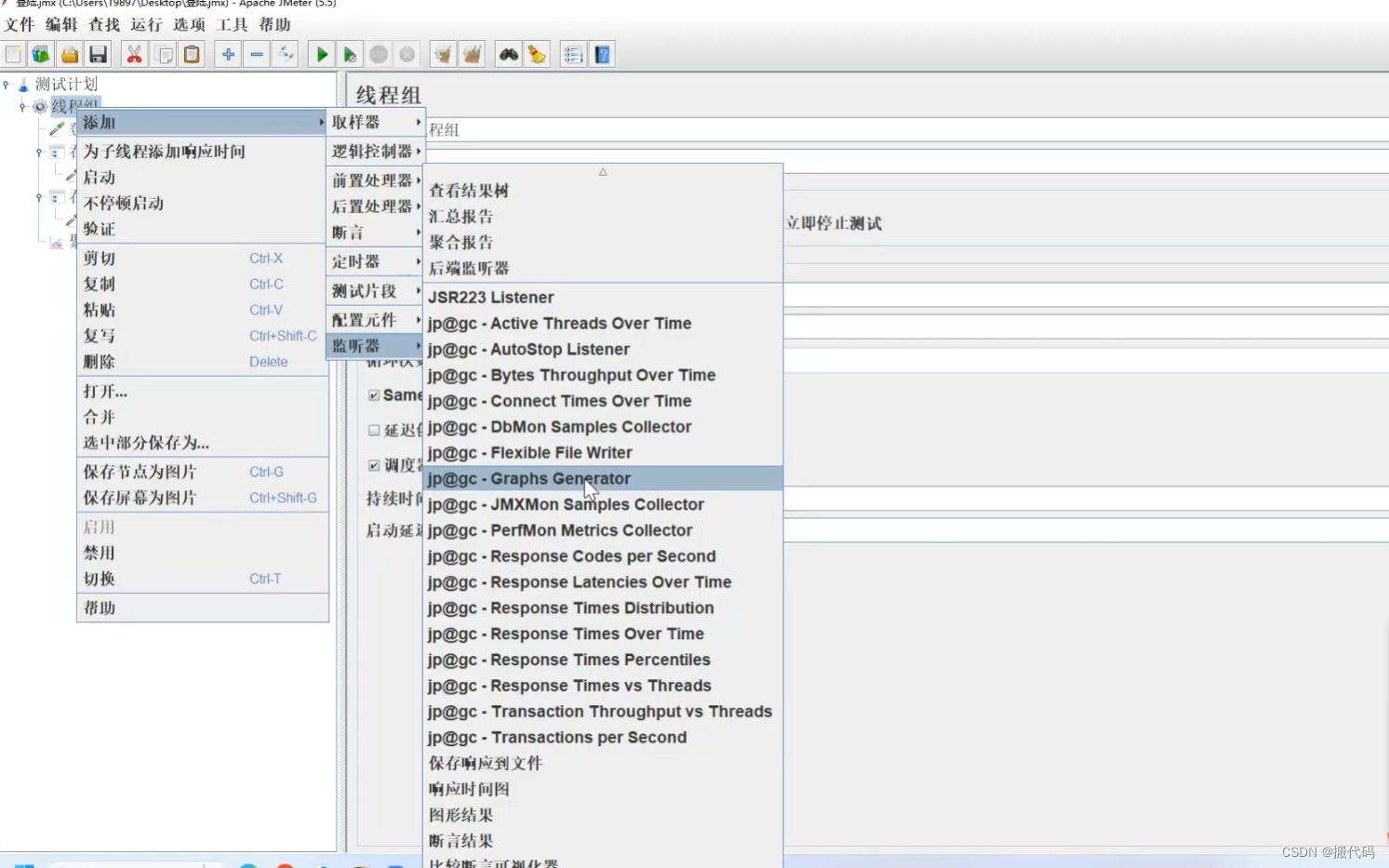Choose 添加 in the context menu

203,122
